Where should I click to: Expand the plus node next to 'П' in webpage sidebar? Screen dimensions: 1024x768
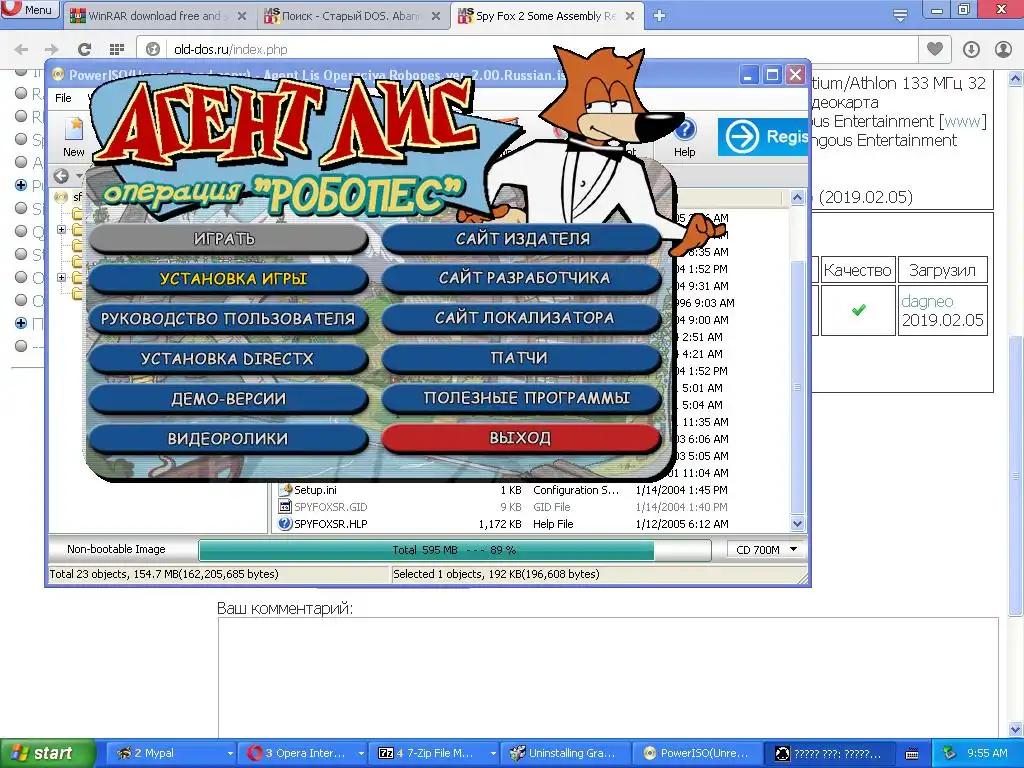coord(21,323)
